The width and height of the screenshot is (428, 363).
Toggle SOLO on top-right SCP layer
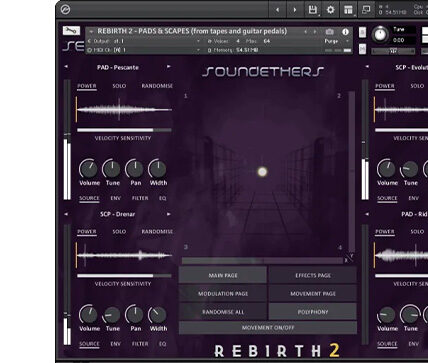point(417,86)
